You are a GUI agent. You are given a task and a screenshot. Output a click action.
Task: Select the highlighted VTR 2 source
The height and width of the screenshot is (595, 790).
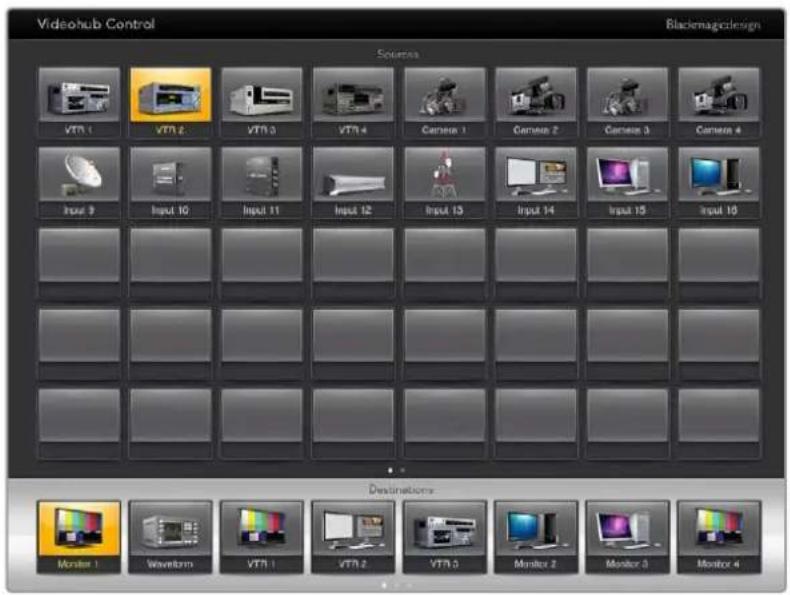(170, 102)
